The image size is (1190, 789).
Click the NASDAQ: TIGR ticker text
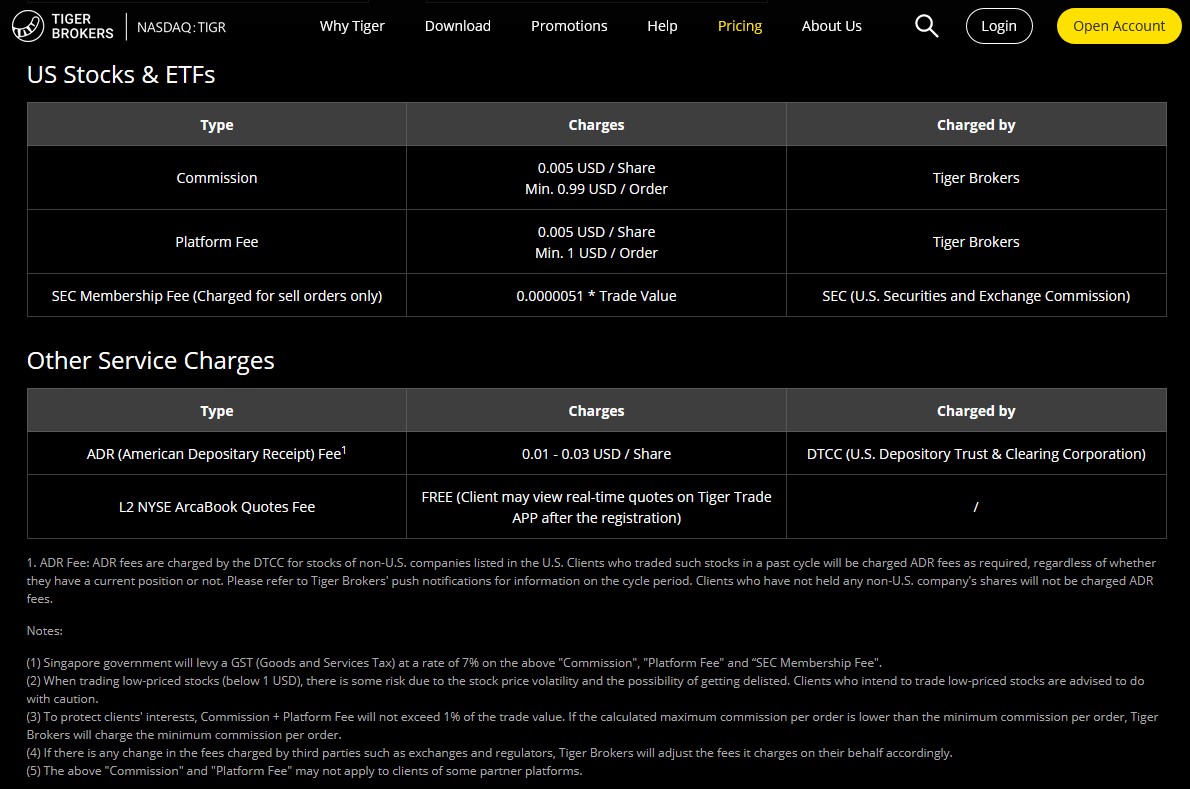coord(181,27)
